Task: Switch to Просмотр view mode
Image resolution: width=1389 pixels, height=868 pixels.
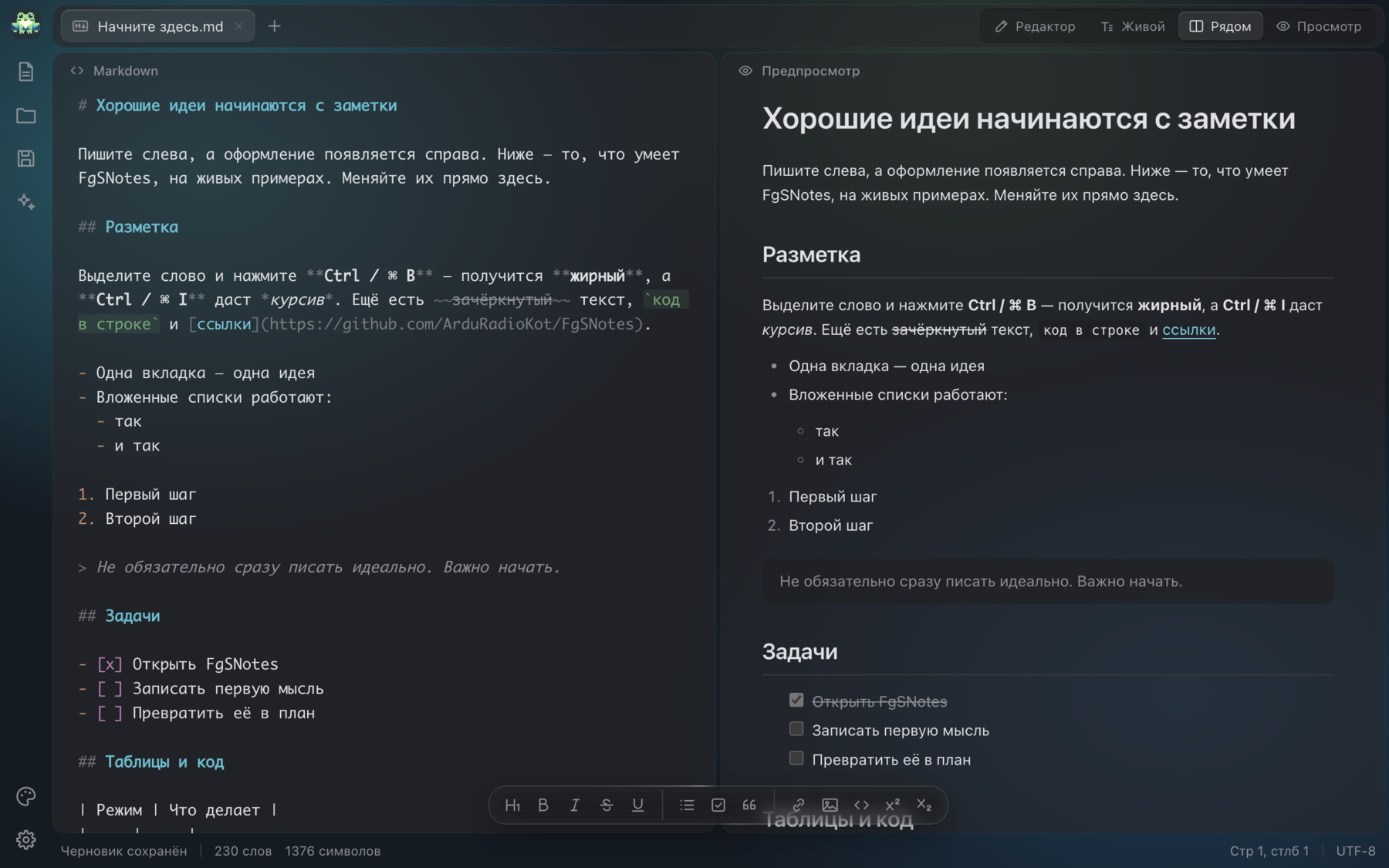Action: (x=1319, y=26)
